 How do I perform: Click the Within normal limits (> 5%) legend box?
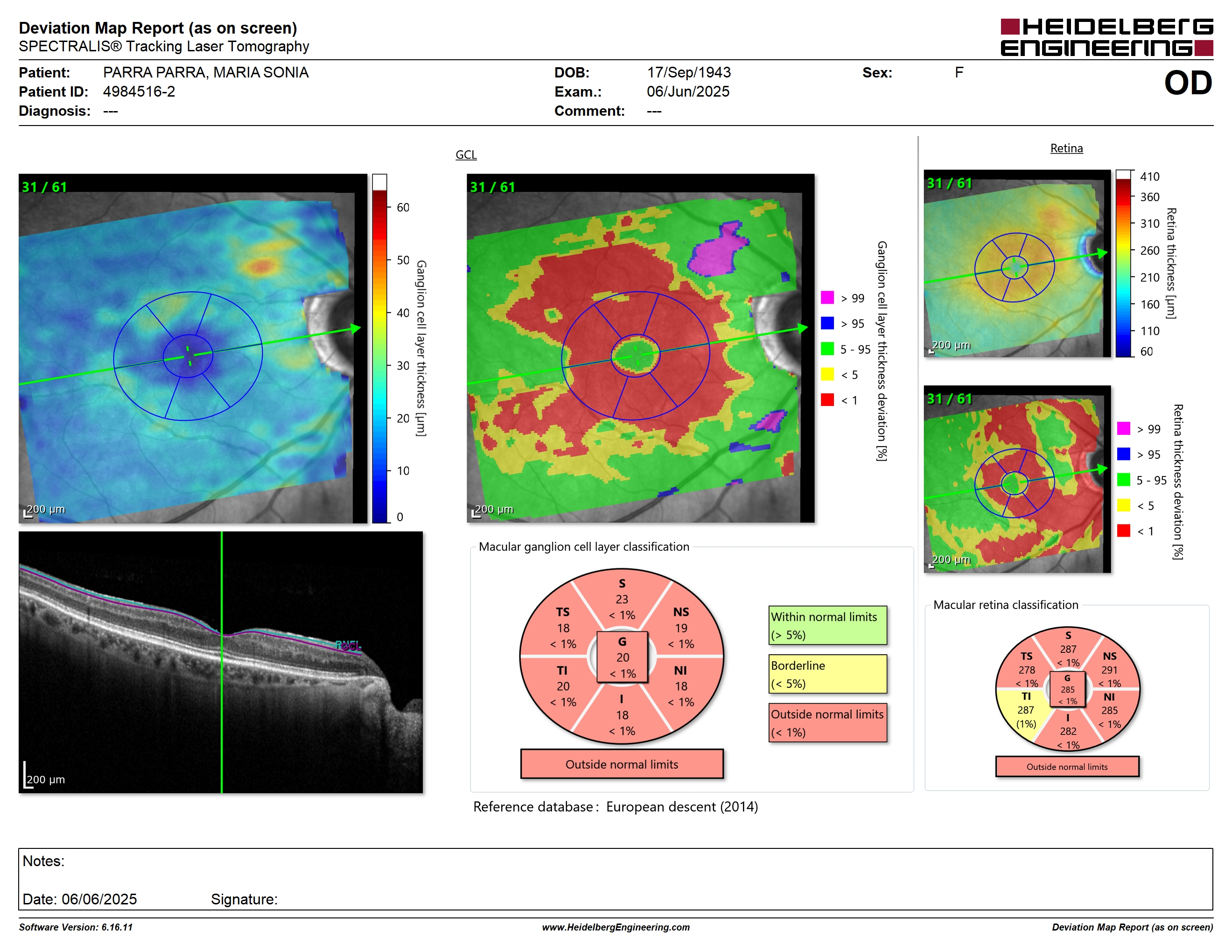tap(827, 625)
